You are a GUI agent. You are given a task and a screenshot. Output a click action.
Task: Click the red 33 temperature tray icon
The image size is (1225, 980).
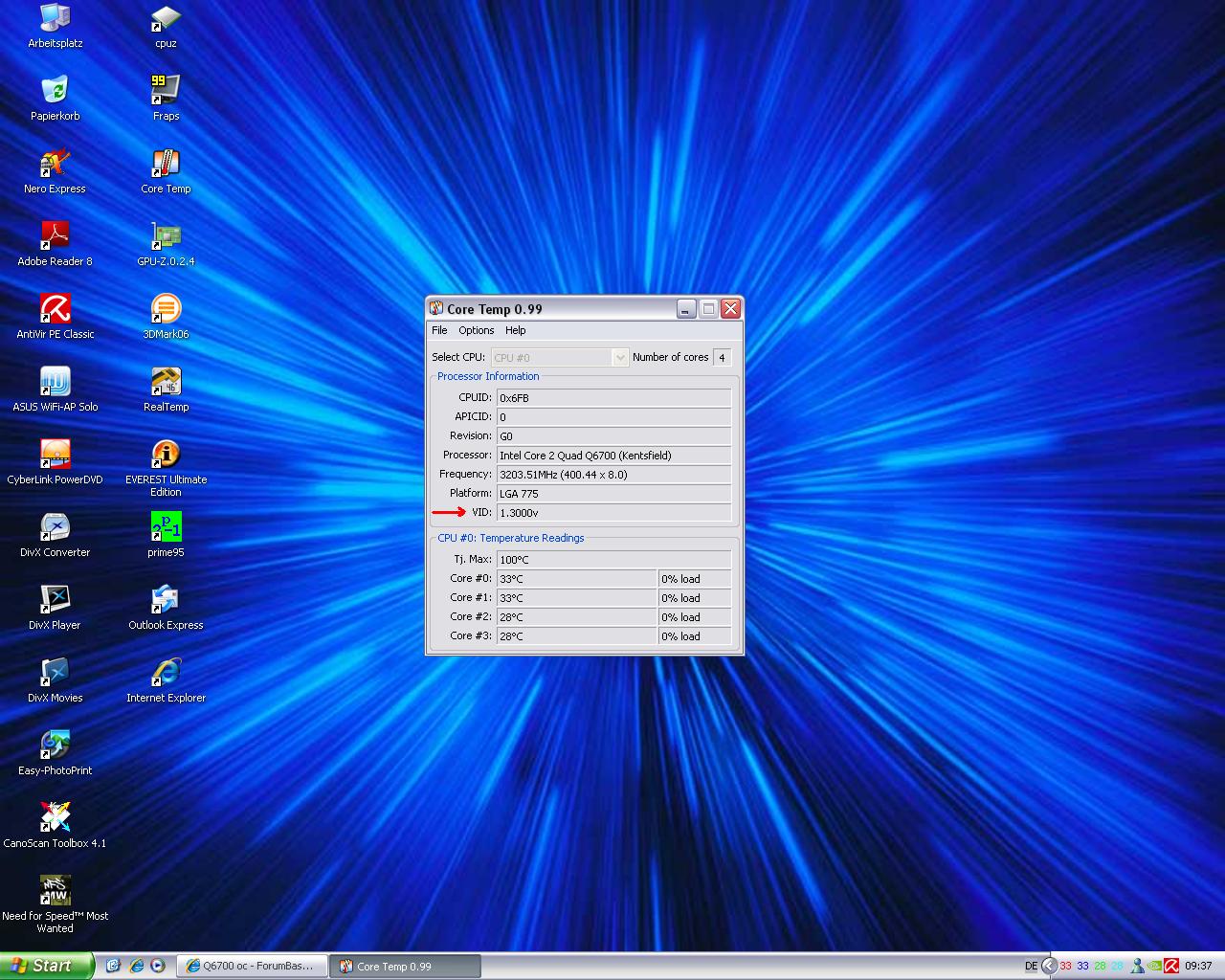pyautogui.click(x=1066, y=967)
